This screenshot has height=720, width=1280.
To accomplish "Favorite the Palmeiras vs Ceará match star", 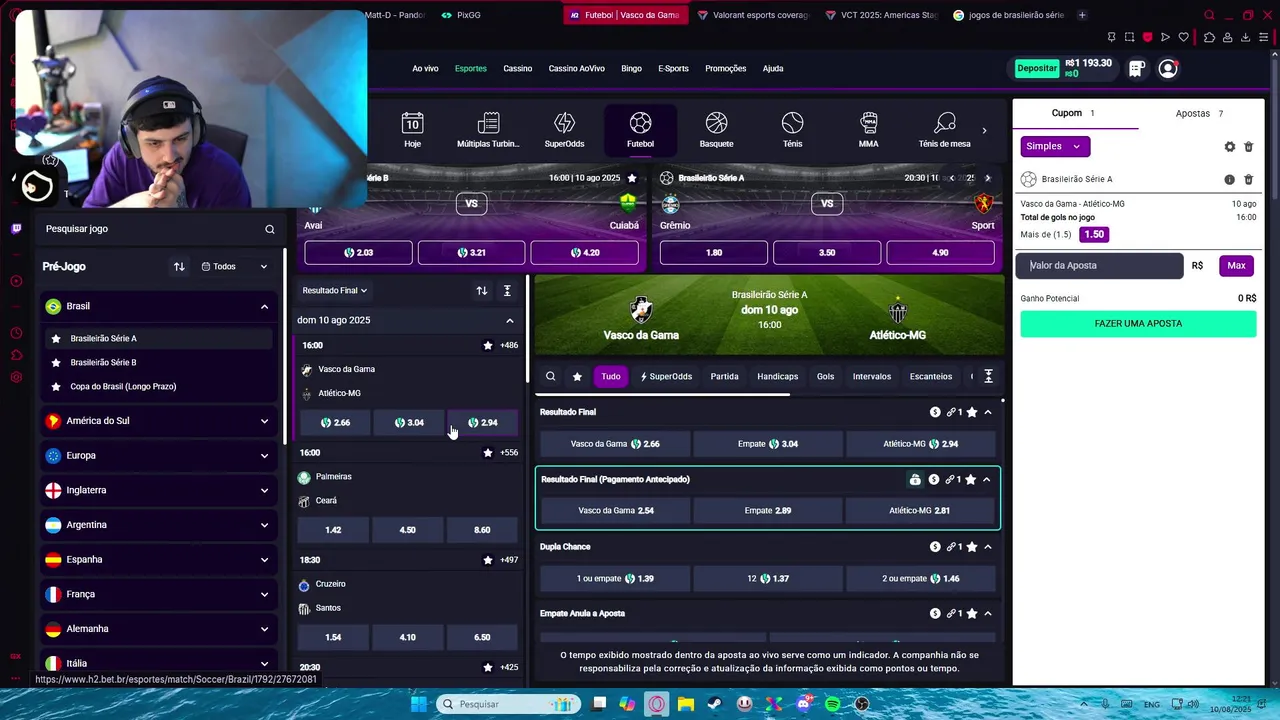I will [488, 452].
